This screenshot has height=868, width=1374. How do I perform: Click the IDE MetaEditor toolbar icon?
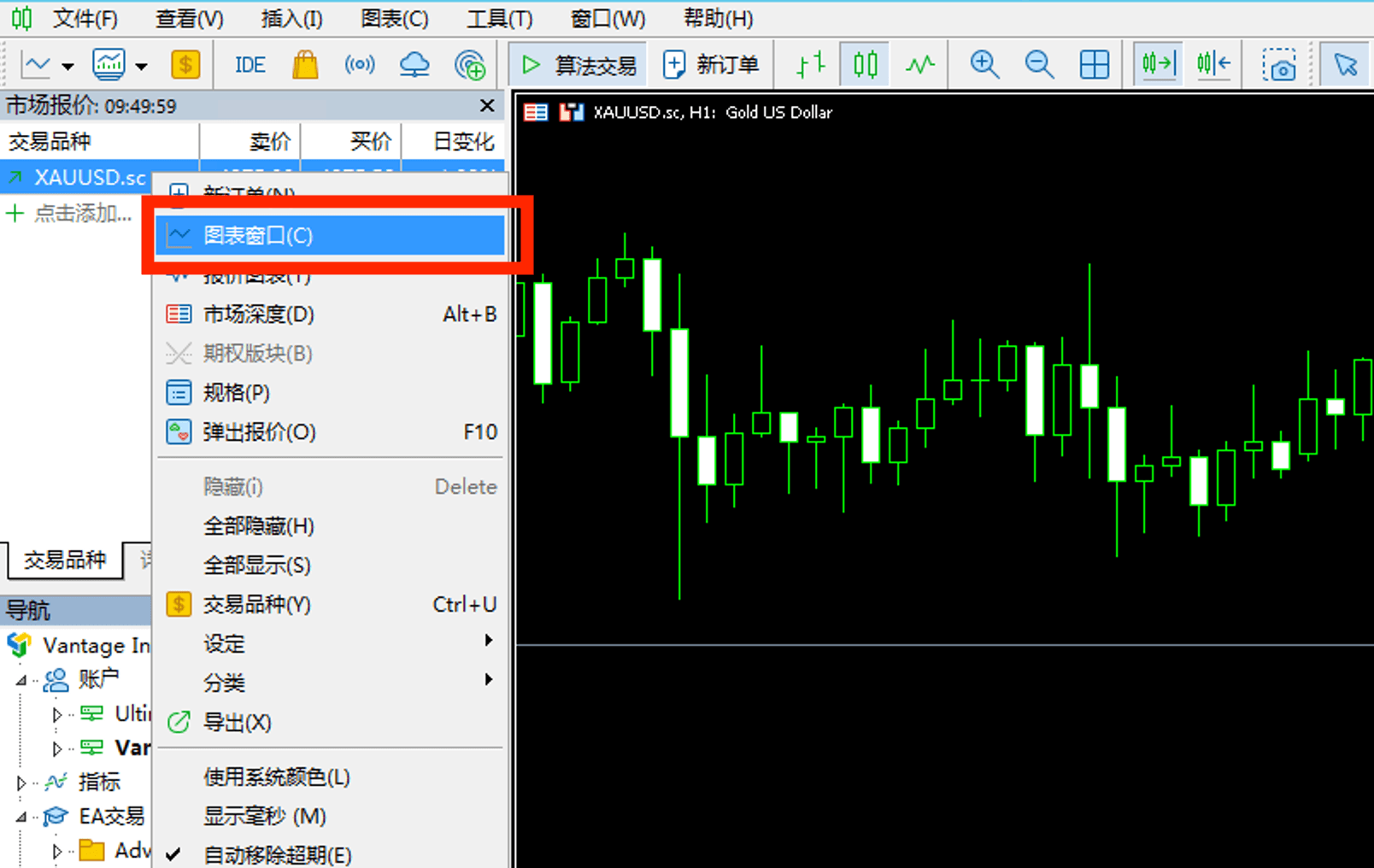tap(250, 65)
